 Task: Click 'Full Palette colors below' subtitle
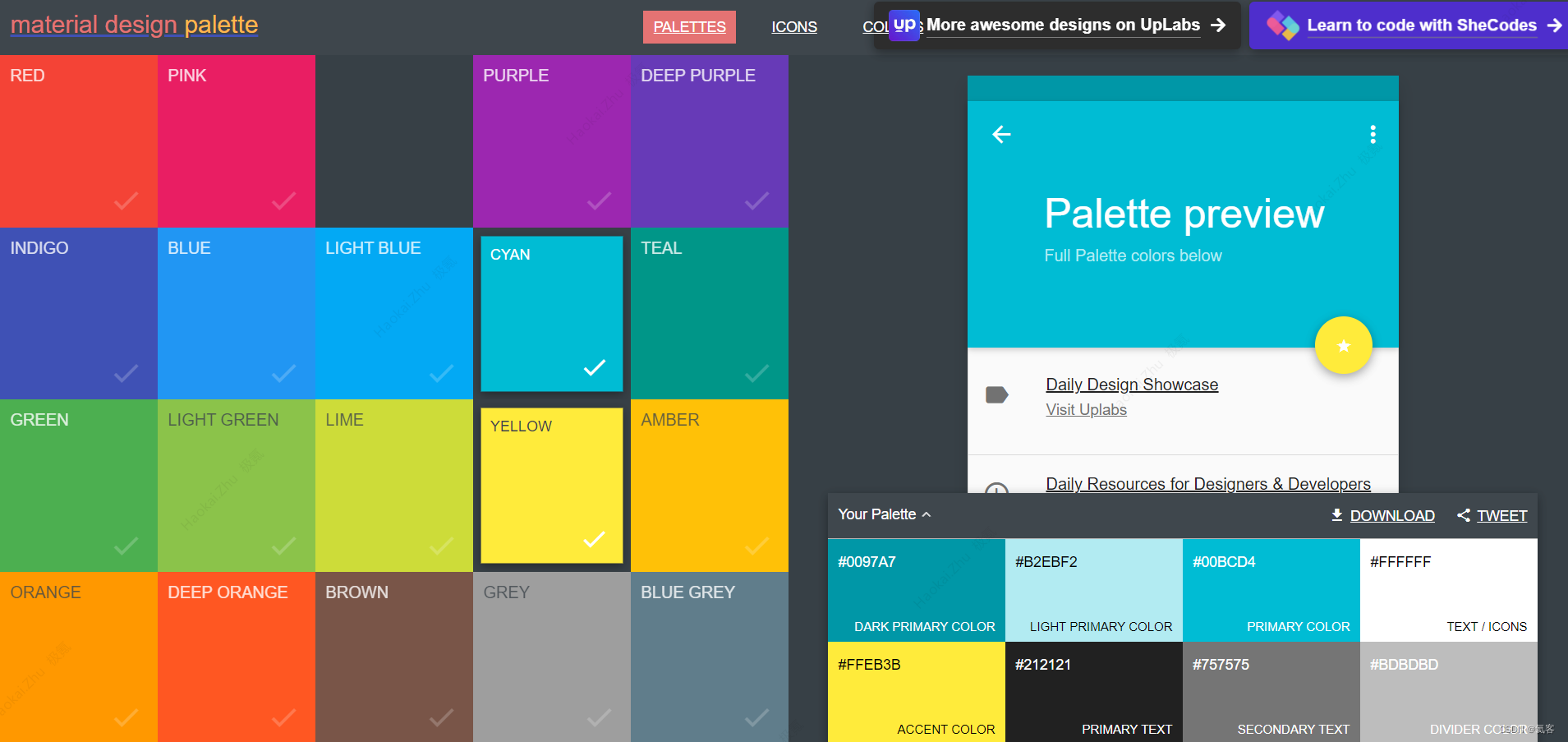[1133, 256]
